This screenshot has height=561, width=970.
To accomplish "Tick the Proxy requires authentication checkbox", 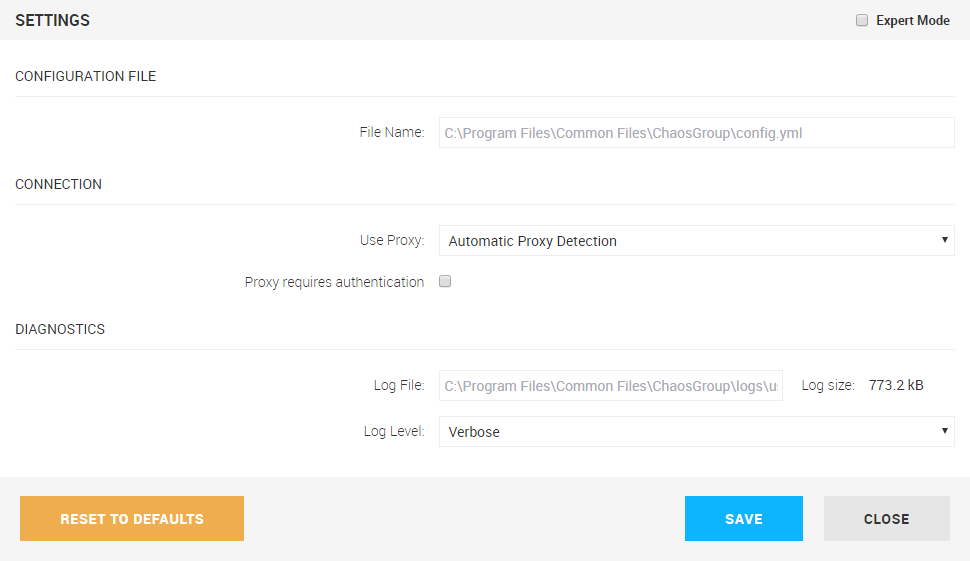I will 446,282.
